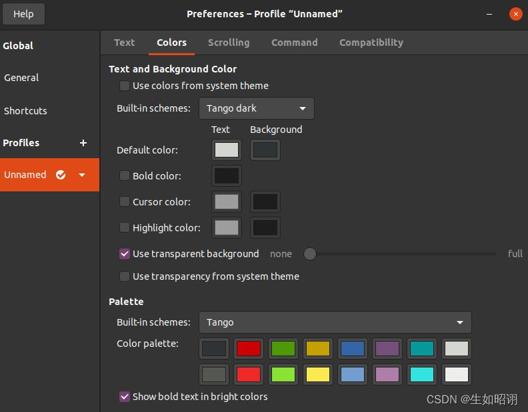Enable Use colors from system theme
Viewport: 528px width, 412px height.
pos(124,85)
